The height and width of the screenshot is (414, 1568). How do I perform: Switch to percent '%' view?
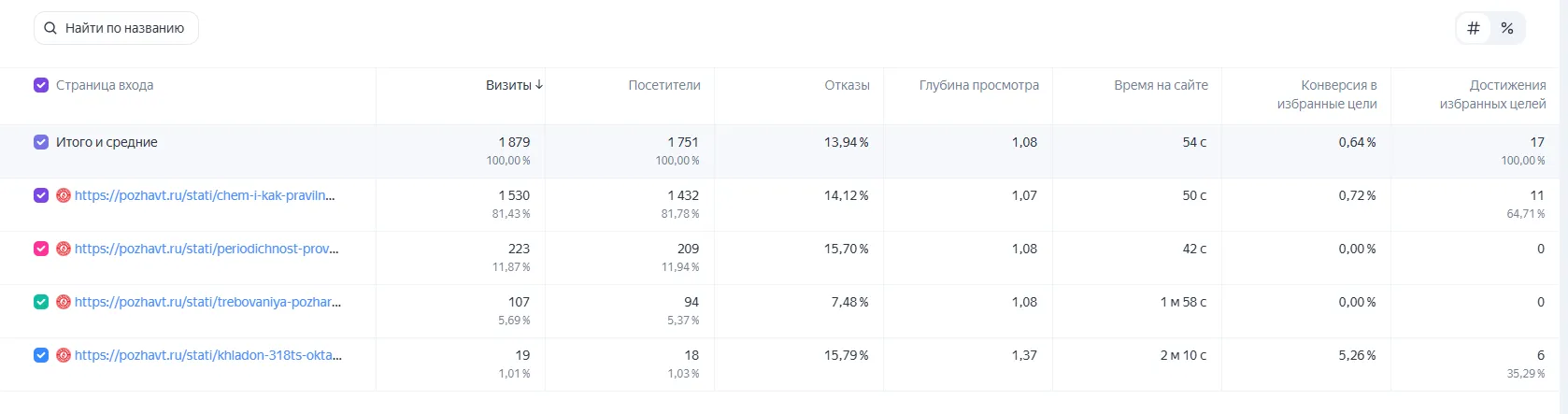click(1507, 28)
